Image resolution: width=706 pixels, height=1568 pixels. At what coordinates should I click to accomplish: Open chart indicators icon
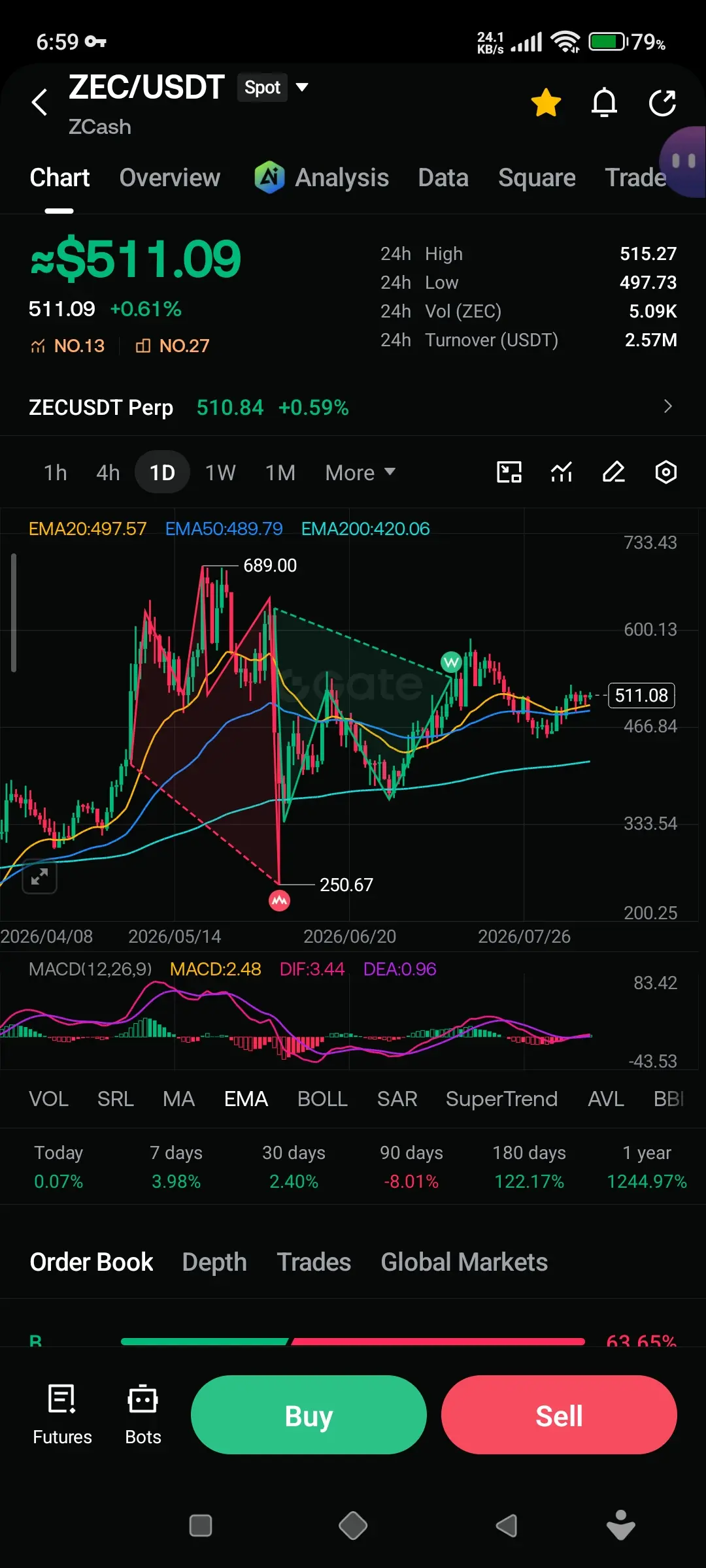[562, 472]
